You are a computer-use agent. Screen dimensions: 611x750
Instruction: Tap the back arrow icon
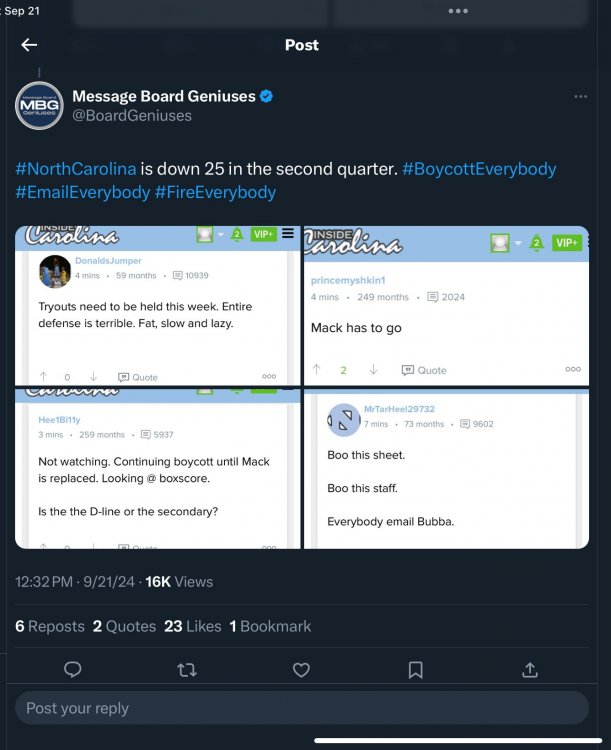(29, 45)
